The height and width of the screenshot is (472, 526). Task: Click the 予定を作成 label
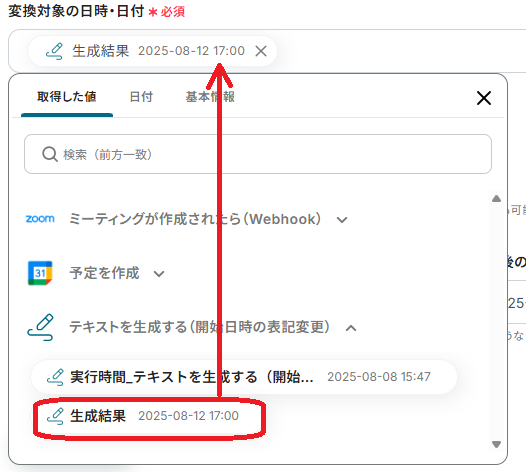click(x=104, y=273)
